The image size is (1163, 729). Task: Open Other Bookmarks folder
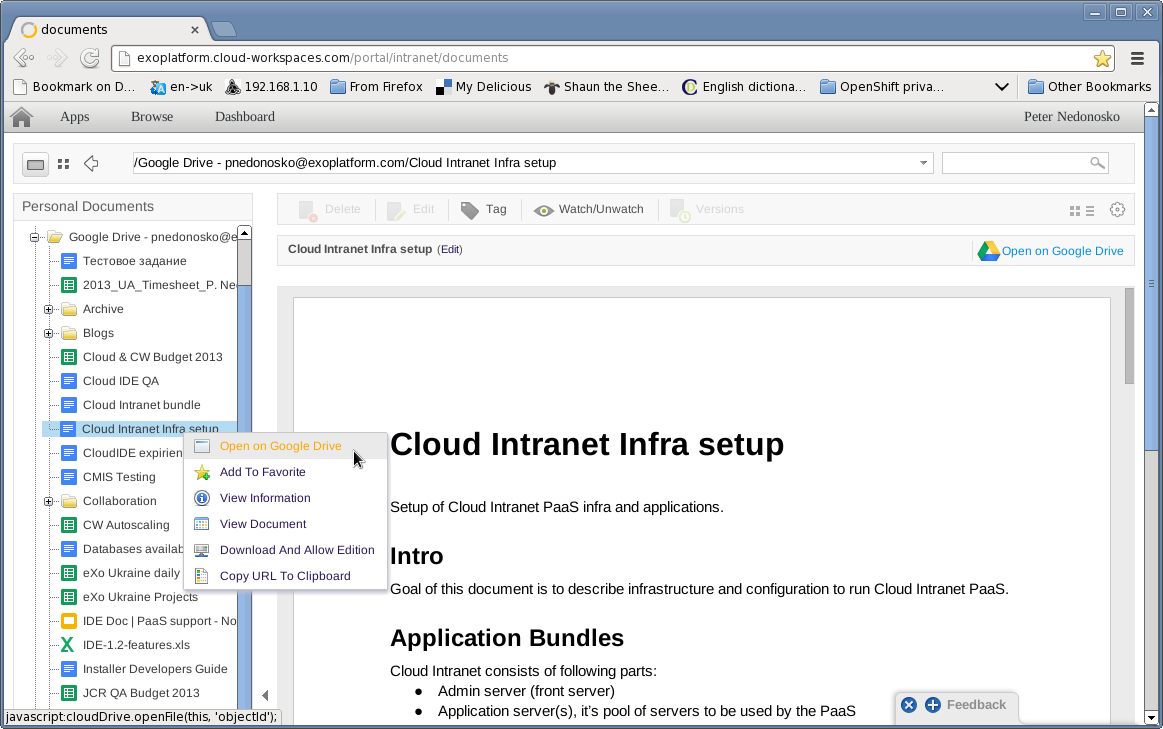coord(1089,87)
